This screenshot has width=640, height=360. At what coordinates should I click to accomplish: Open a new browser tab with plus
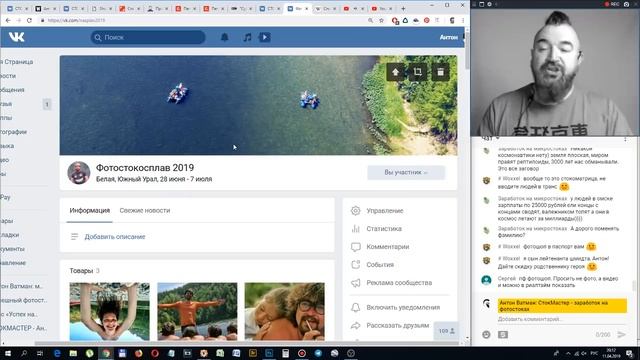[403, 8]
